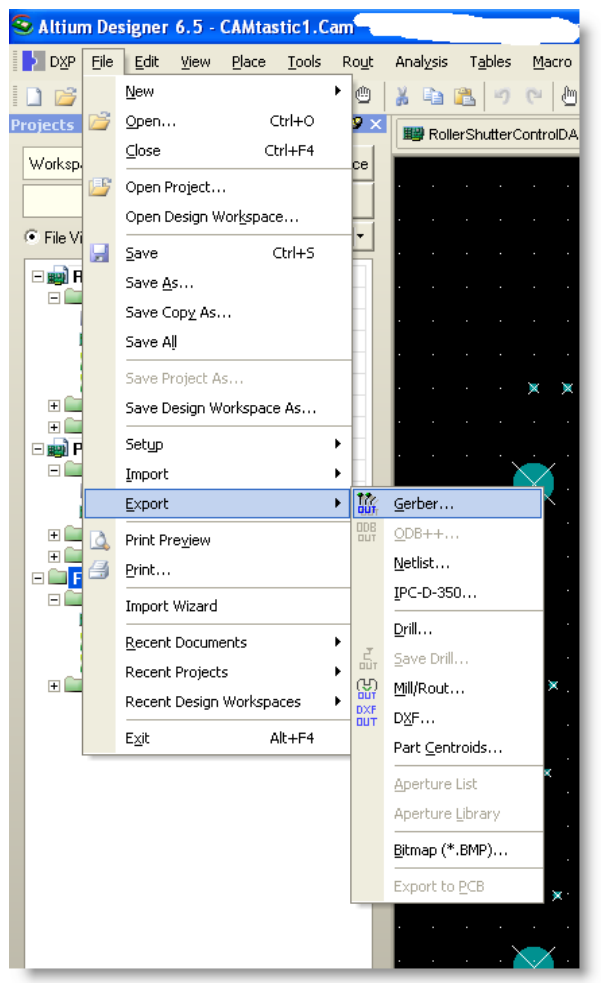Click the Save floppy disk icon in File menu

click(x=99, y=253)
